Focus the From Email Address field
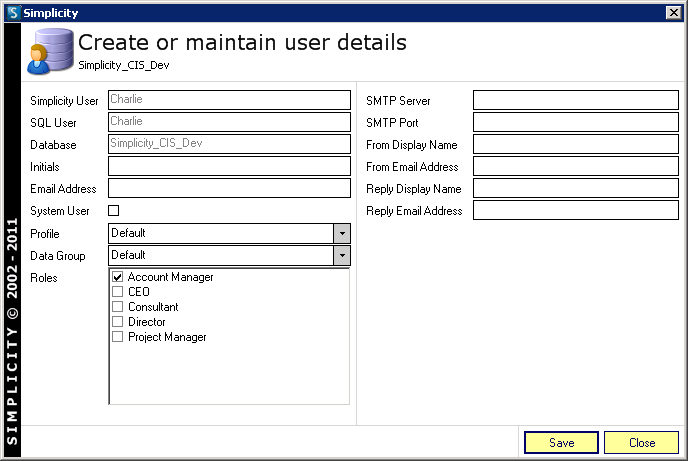 pyautogui.click(x=576, y=166)
